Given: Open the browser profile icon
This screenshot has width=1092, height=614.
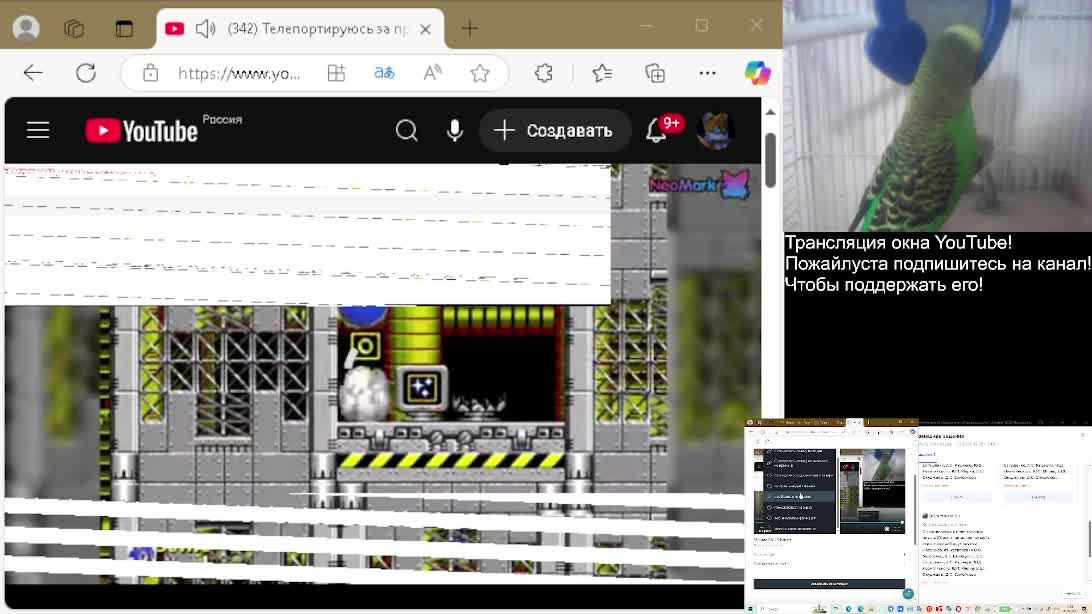Looking at the screenshot, I should point(26,28).
